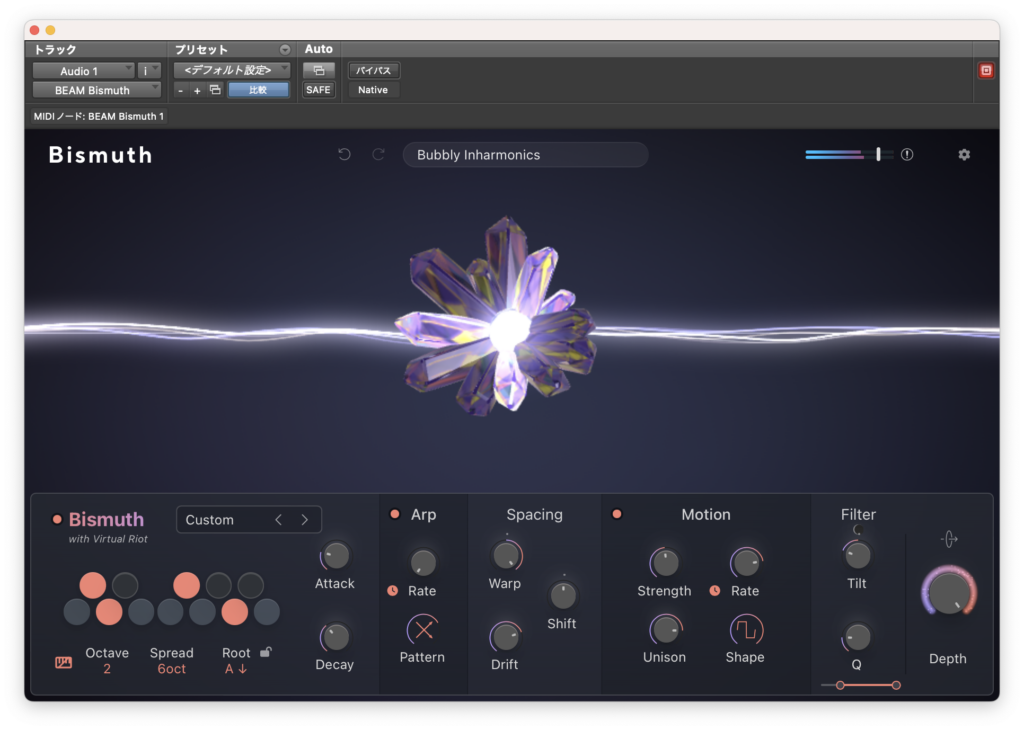Click the Filter Tilt knob
The image size is (1024, 730).
pyautogui.click(x=857, y=556)
